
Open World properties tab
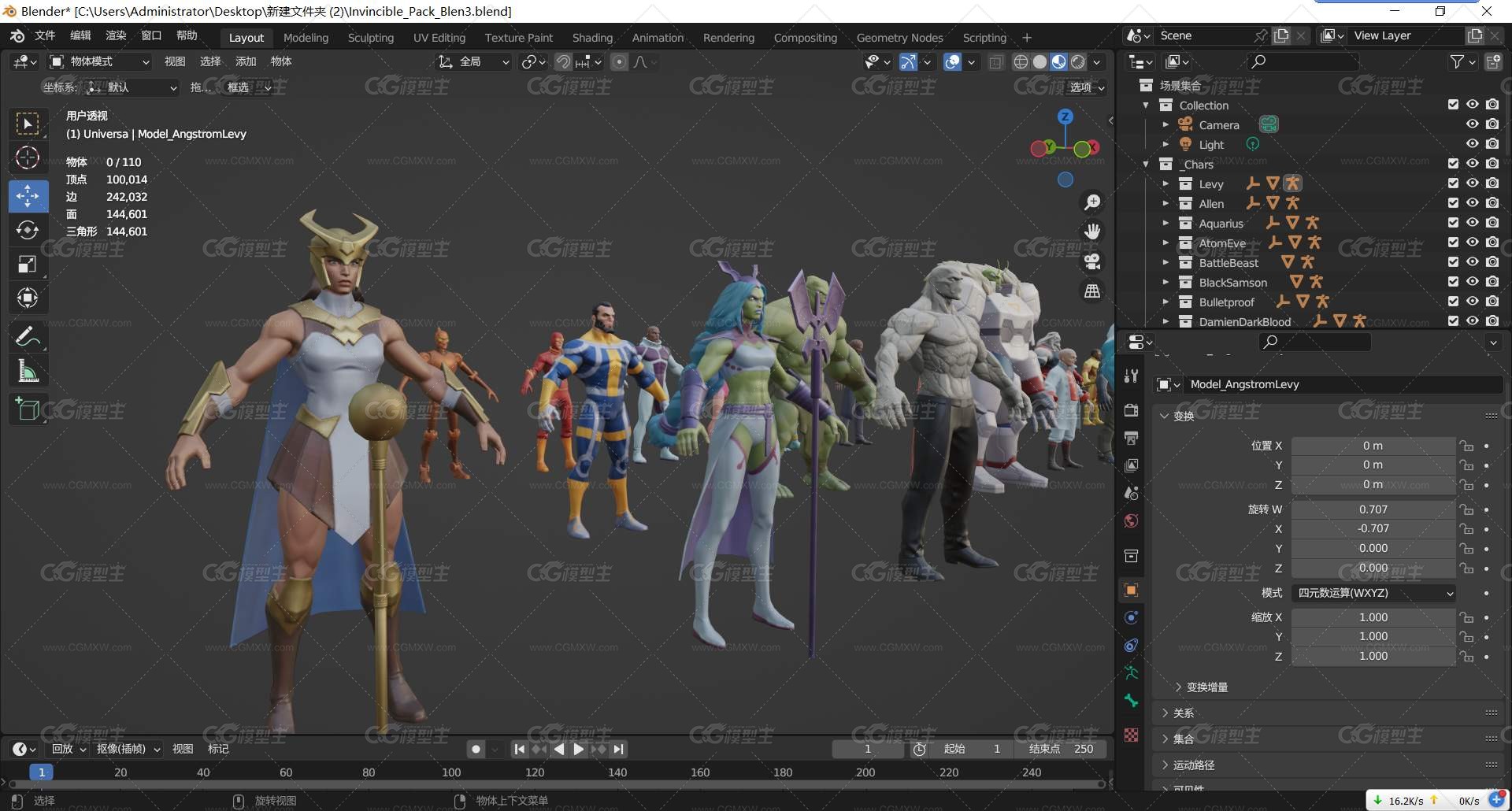1132,520
